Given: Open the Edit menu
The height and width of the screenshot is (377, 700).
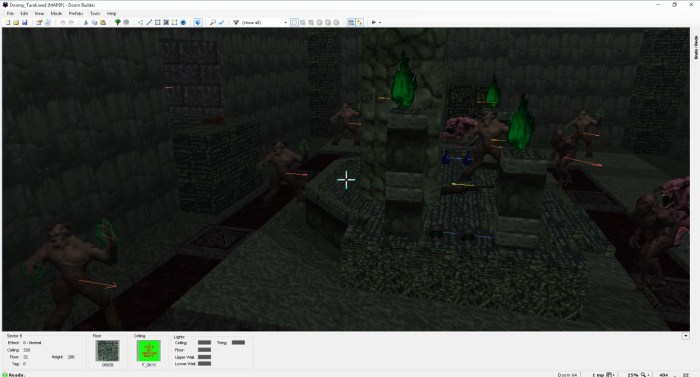Looking at the screenshot, I should pyautogui.click(x=24, y=13).
